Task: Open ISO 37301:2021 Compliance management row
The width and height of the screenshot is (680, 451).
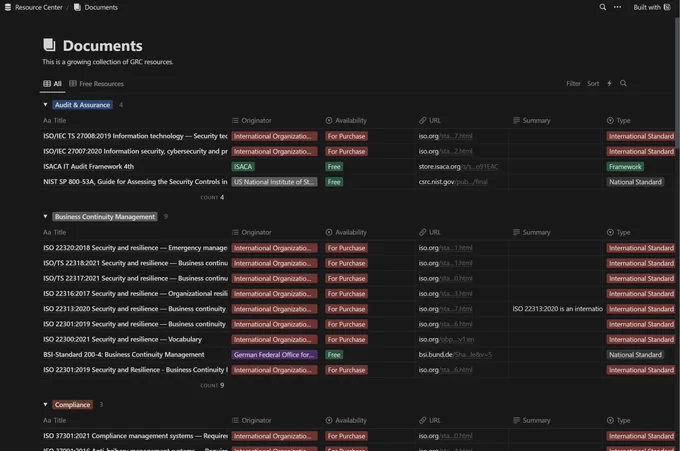Action: [x=135, y=436]
